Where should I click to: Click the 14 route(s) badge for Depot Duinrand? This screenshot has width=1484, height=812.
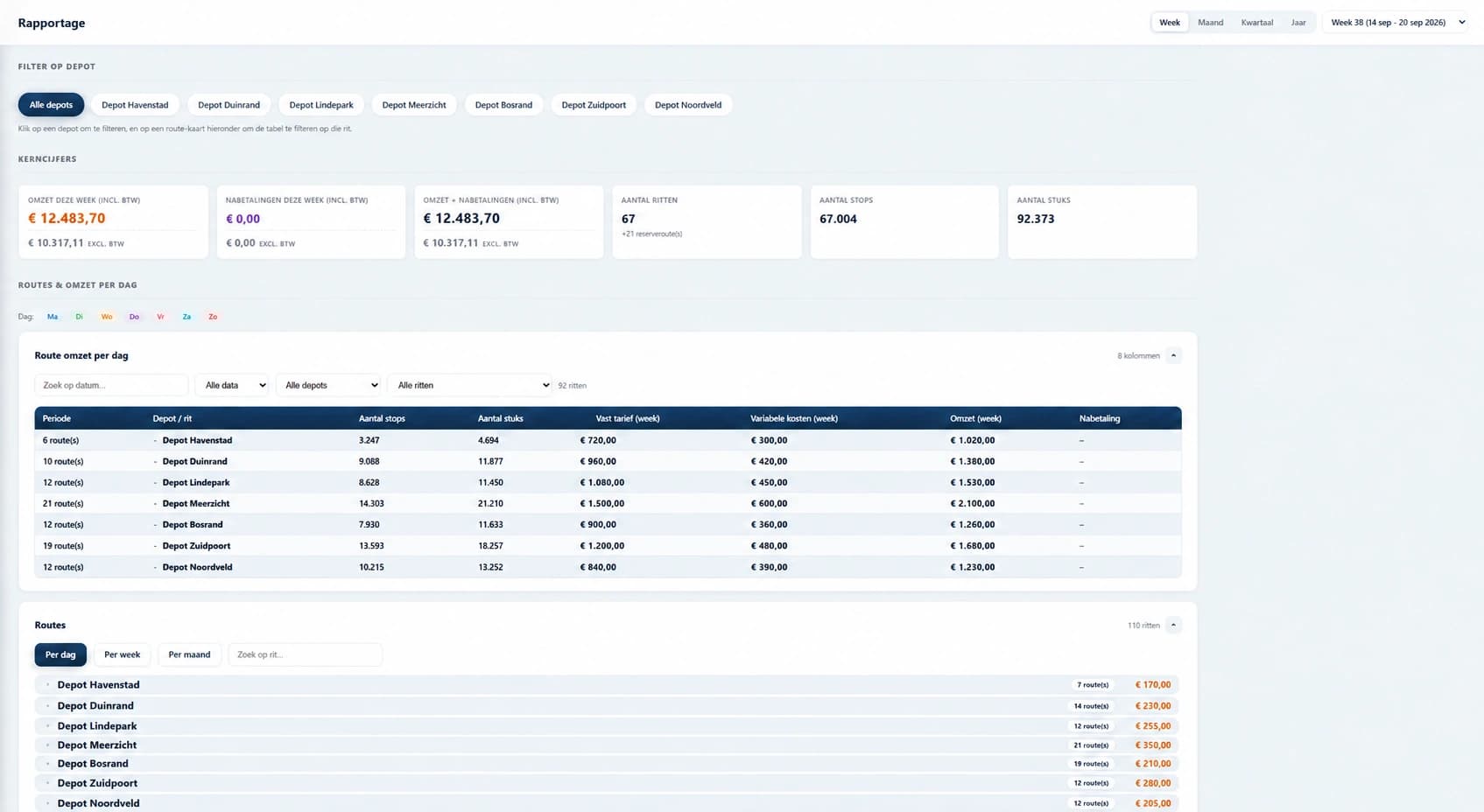[x=1091, y=706]
